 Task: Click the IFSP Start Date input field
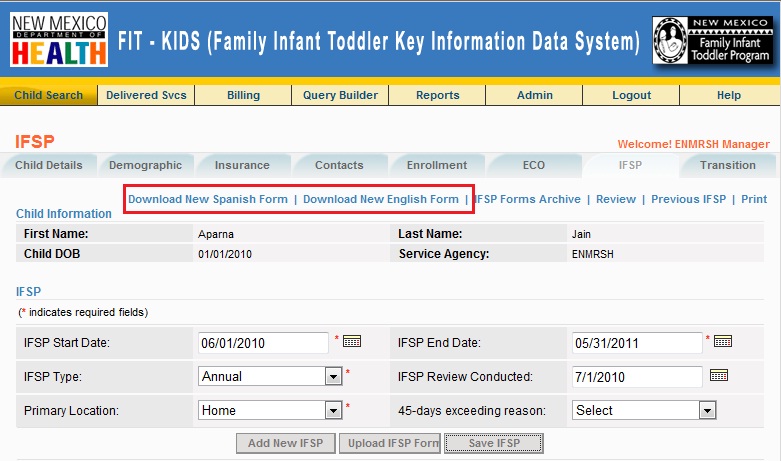point(263,343)
